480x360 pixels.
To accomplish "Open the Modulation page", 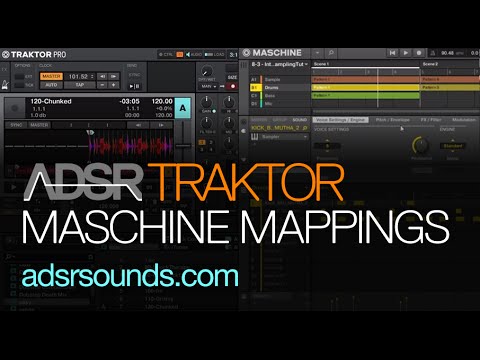I will [464, 120].
